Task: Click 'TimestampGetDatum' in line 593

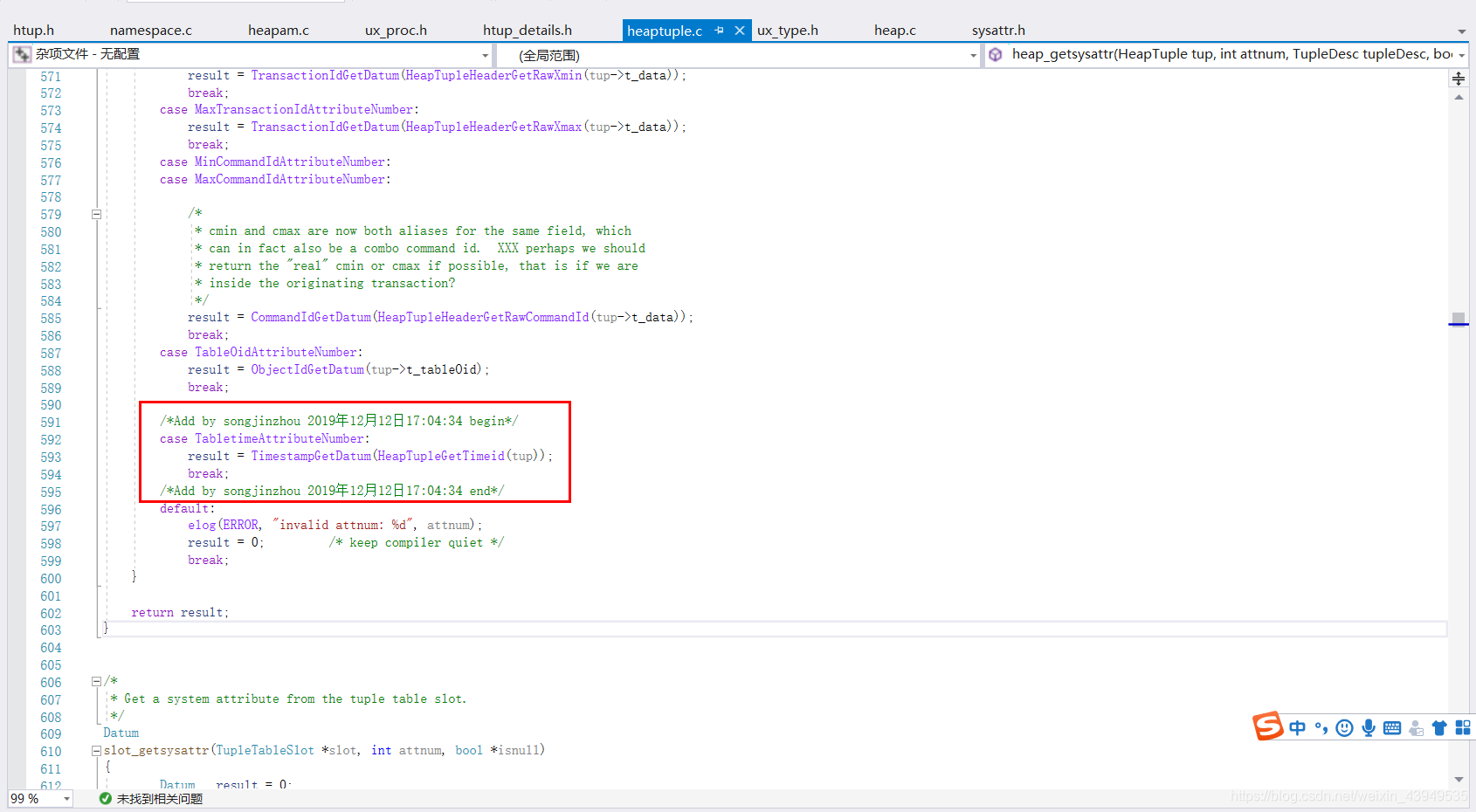Action: click(x=311, y=457)
